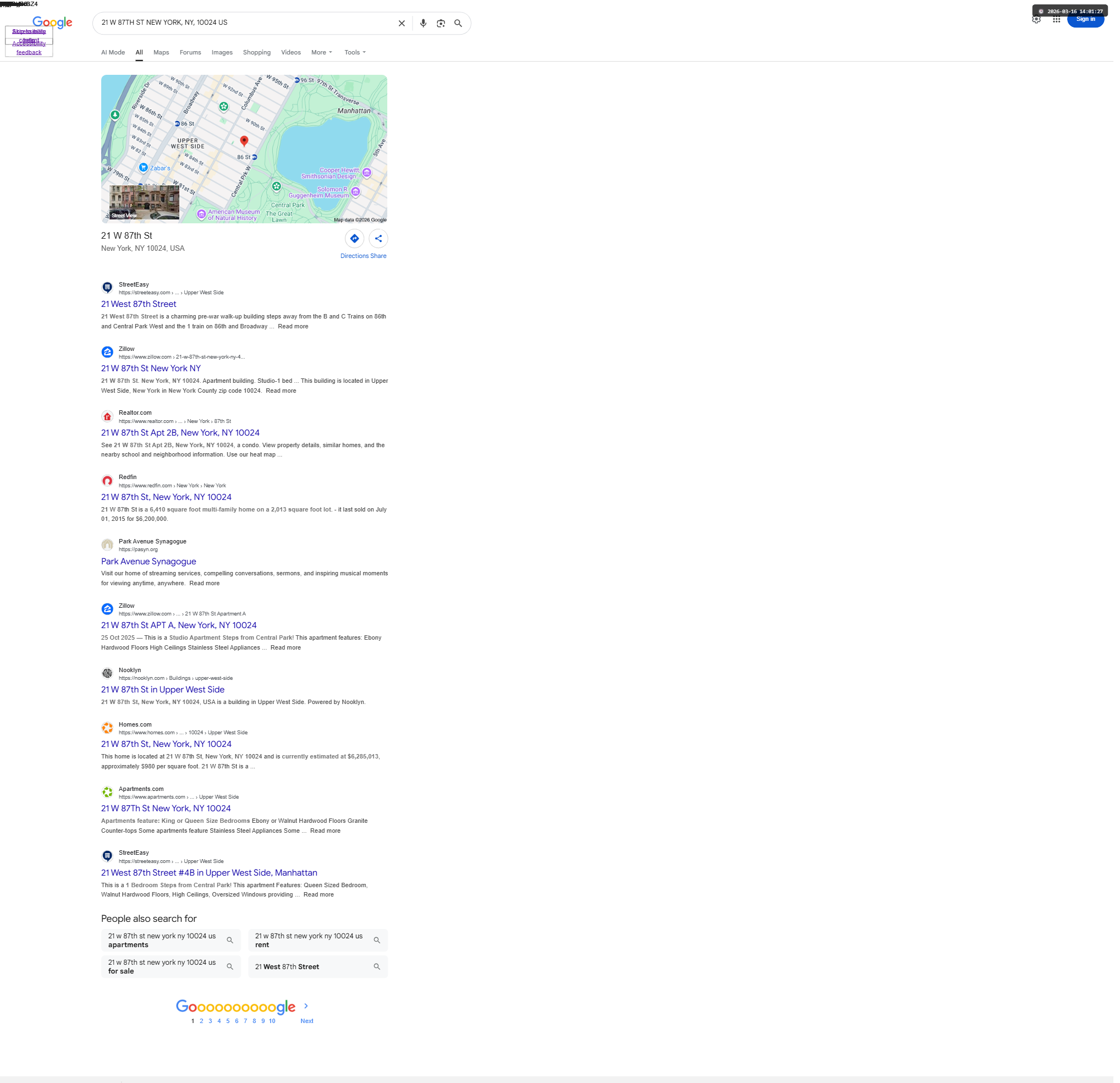
Task: Click the Share icon under map
Action: [x=380, y=240]
